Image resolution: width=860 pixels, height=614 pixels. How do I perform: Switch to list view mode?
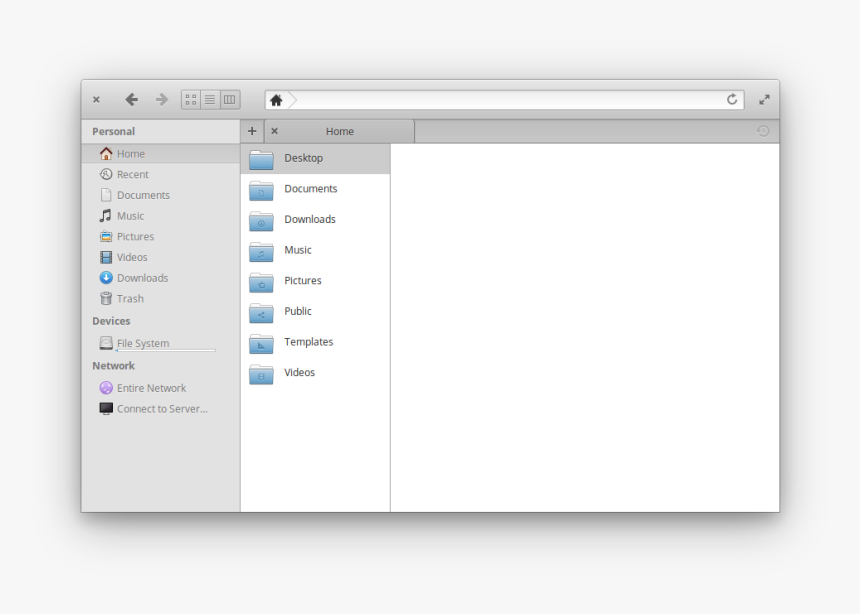click(210, 99)
